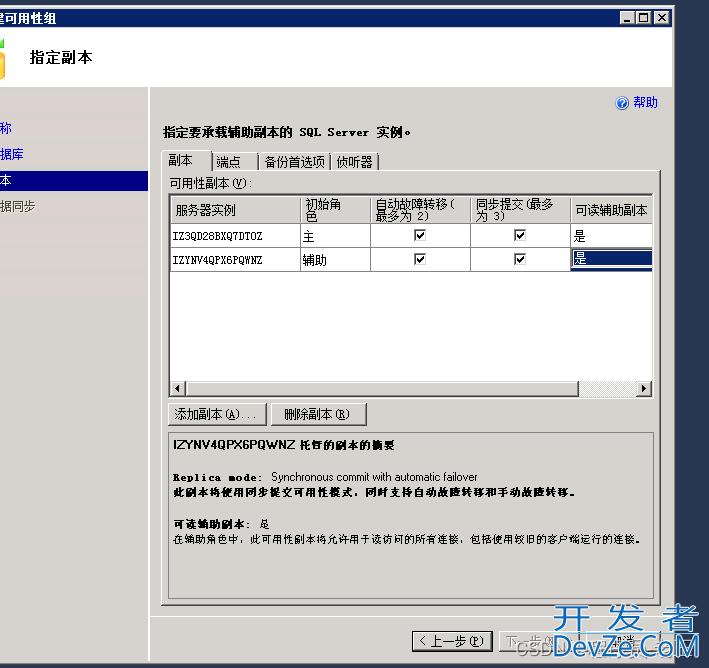The width and height of the screenshot is (709, 668).
Task: Select the highlighted 本 step in sidebar
Action: [x=74, y=181]
